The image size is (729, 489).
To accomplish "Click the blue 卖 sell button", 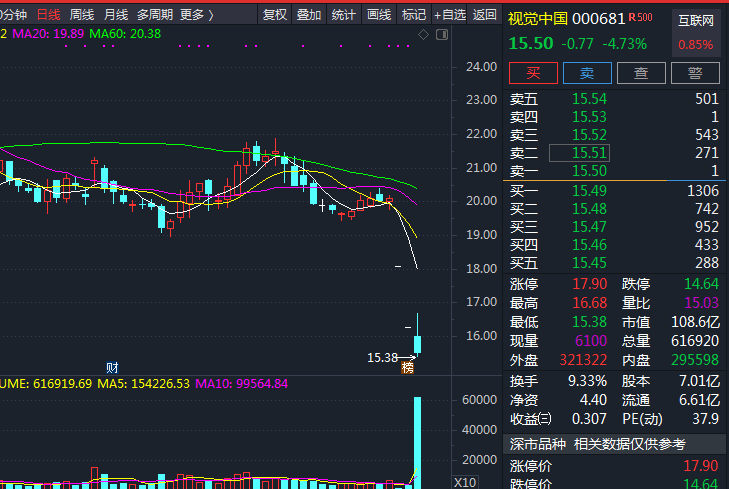I will (x=587, y=73).
